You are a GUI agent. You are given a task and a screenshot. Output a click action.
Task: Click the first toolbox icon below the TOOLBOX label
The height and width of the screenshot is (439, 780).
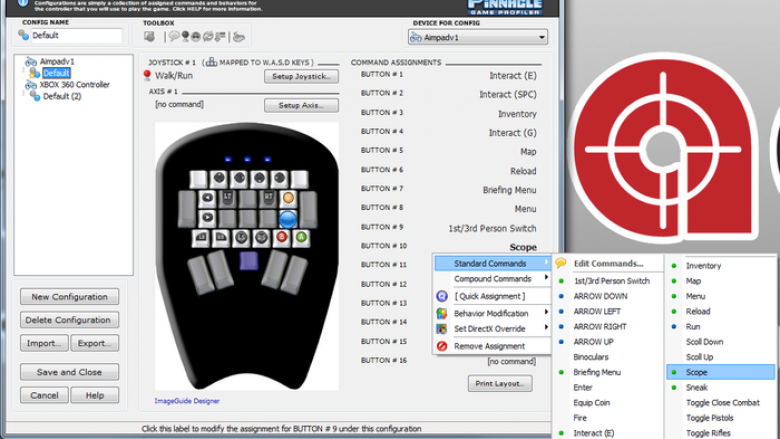click(149, 36)
